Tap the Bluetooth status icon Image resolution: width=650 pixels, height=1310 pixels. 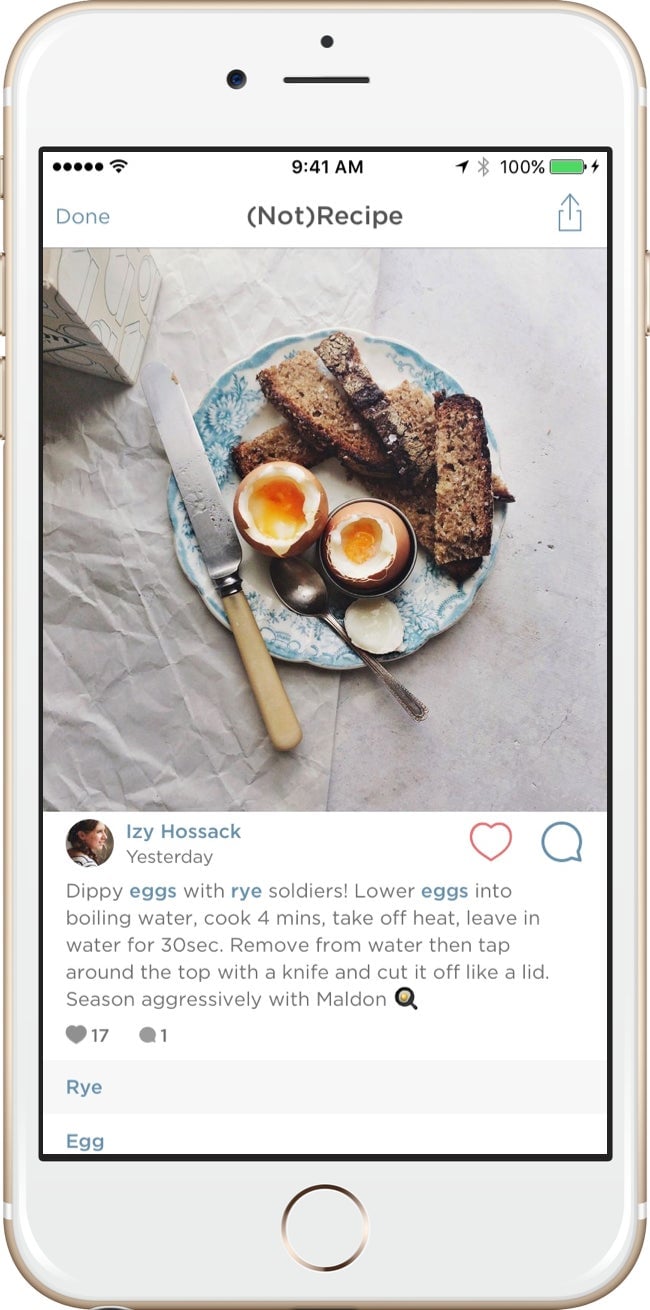pyautogui.click(x=483, y=167)
